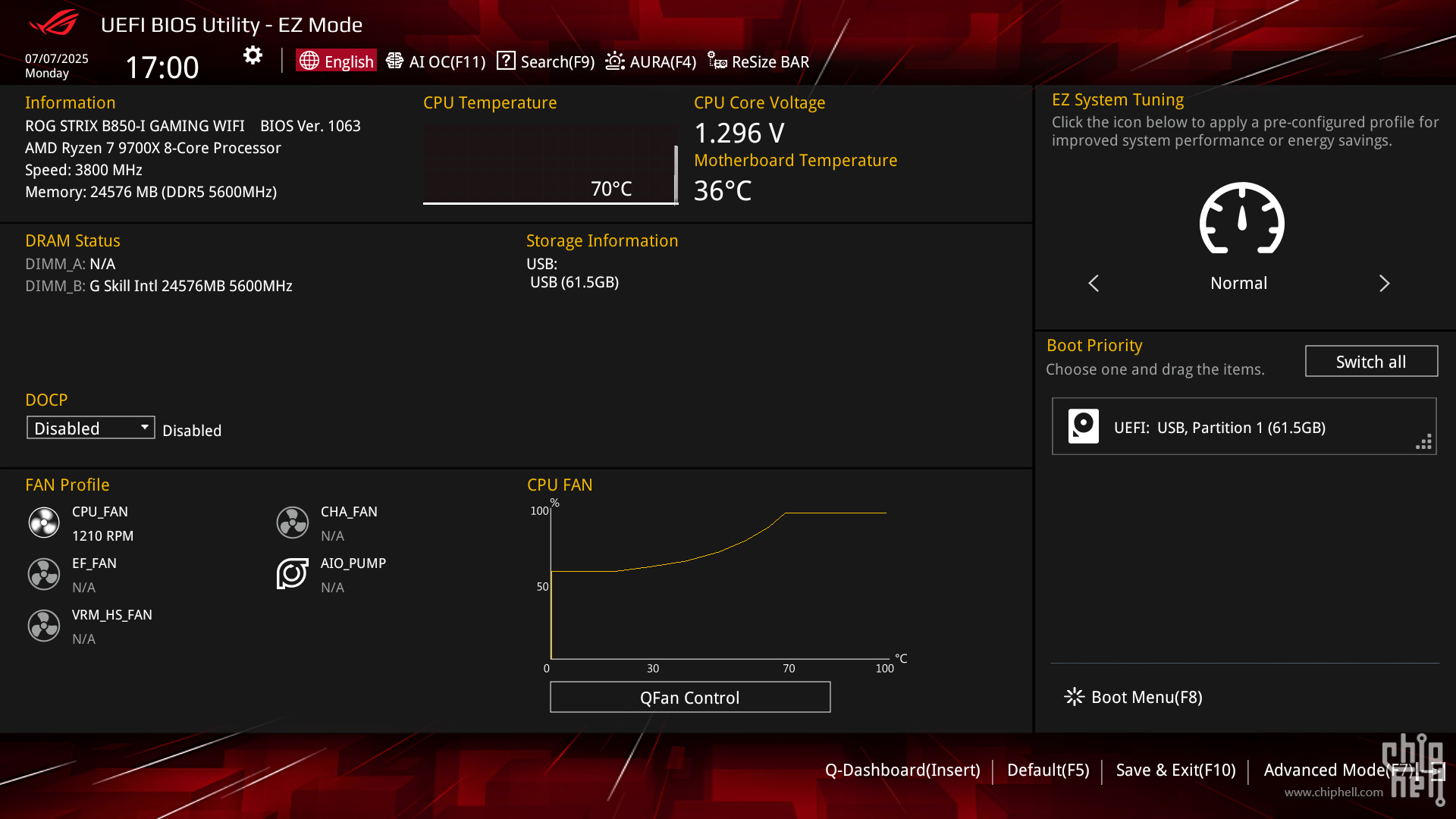Click the BIOS Ver. 1063 text
Screen dimensions: 1456x819
point(310,126)
